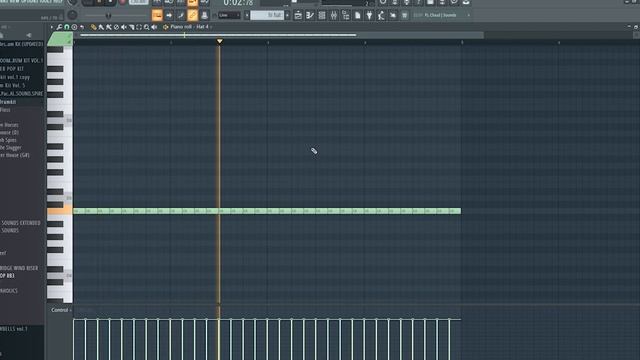Image resolution: width=640 pixels, height=360 pixels.
Task: Open the Mixer view button
Action: click(333, 15)
